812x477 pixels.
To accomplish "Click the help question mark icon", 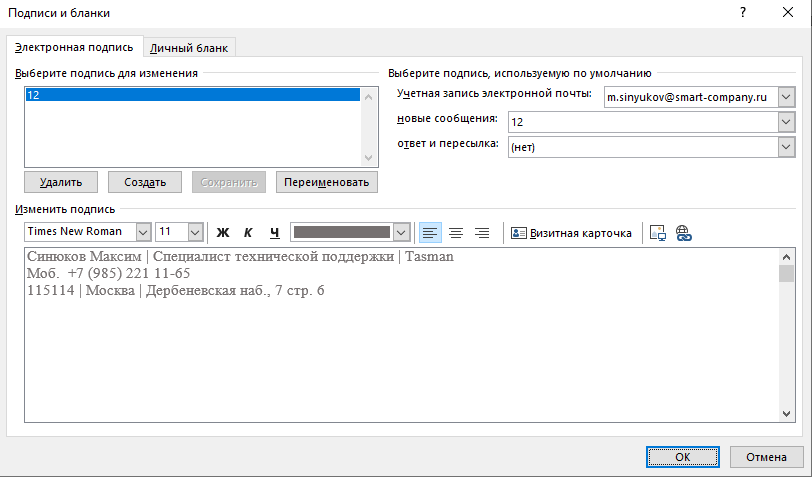I will [742, 13].
